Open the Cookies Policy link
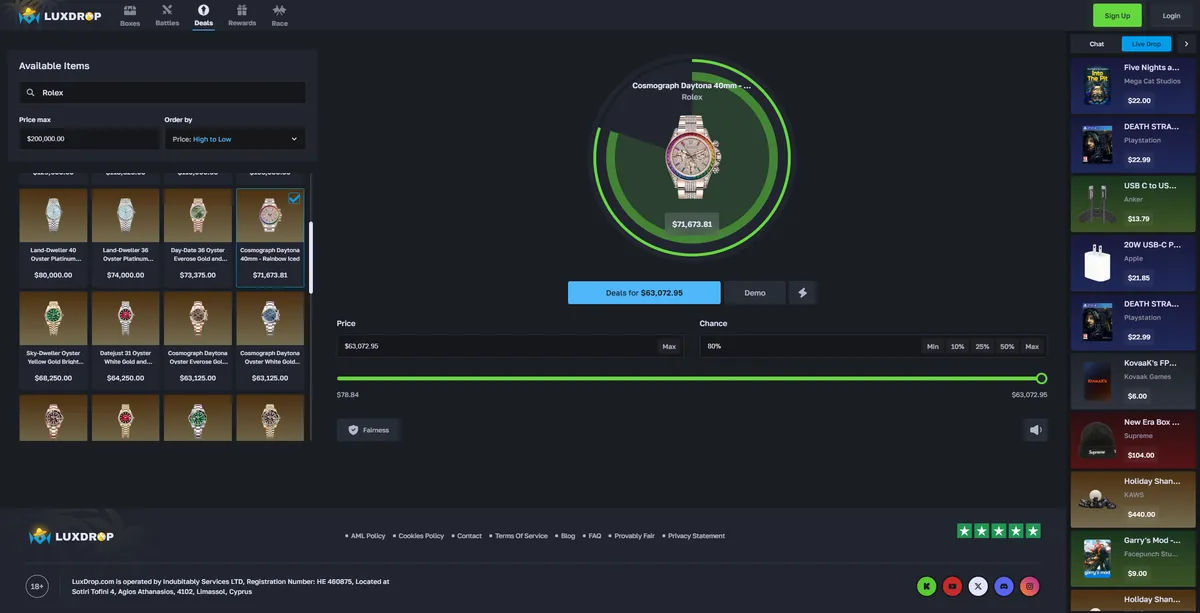The height and width of the screenshot is (613, 1200). [419, 536]
